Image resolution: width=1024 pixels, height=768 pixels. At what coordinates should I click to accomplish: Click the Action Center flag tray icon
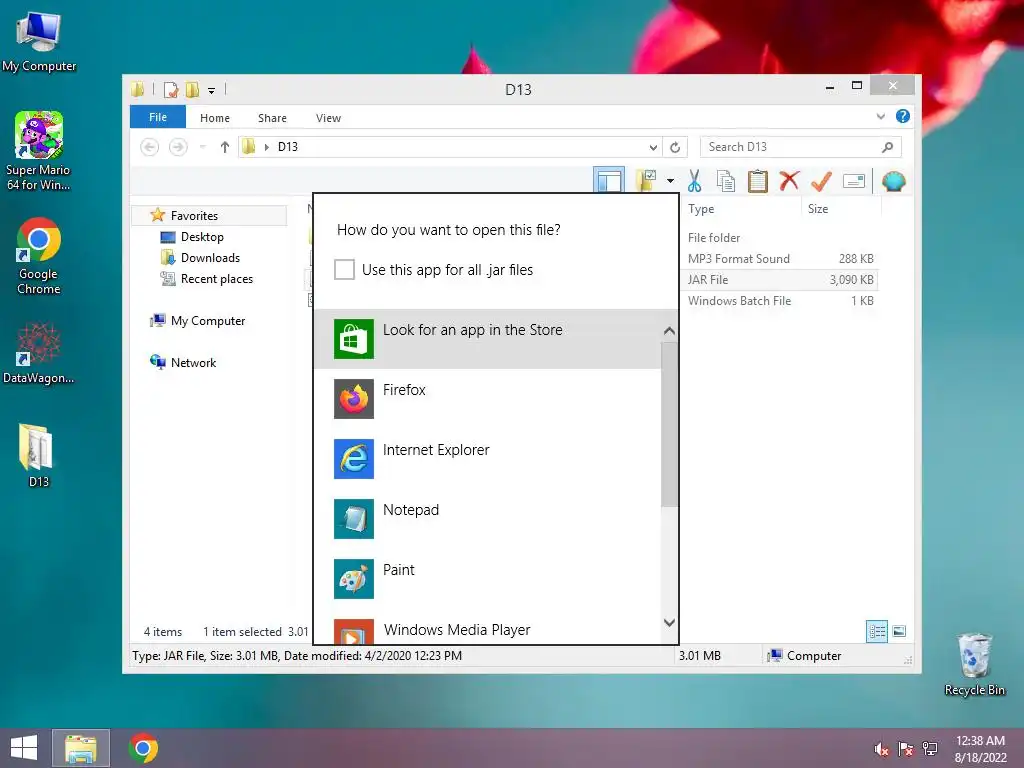click(x=905, y=749)
